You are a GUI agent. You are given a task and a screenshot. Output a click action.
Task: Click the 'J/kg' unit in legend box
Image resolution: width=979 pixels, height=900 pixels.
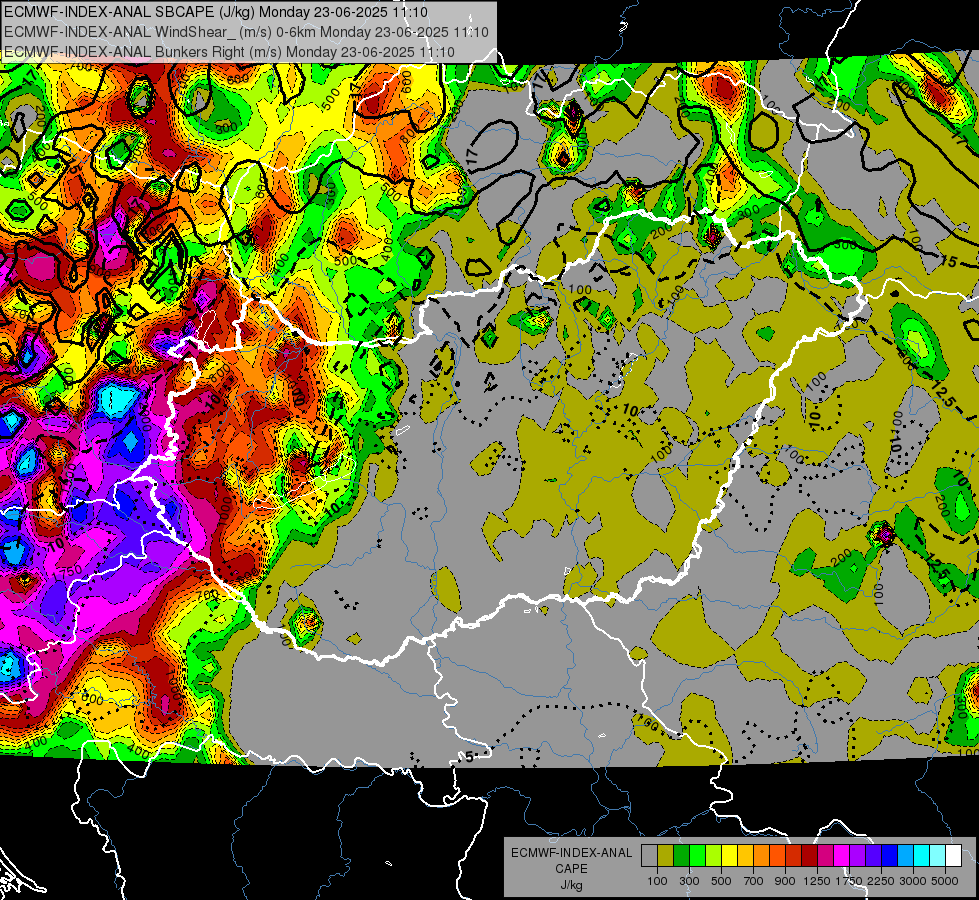571,885
